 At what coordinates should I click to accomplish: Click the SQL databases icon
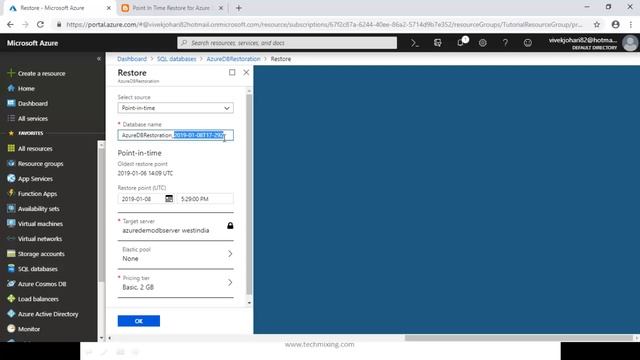click(11, 269)
